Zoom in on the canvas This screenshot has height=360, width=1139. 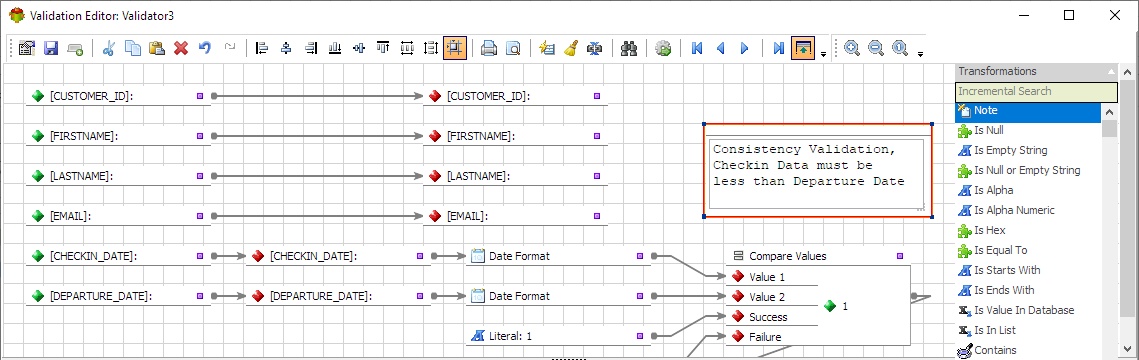click(x=852, y=49)
